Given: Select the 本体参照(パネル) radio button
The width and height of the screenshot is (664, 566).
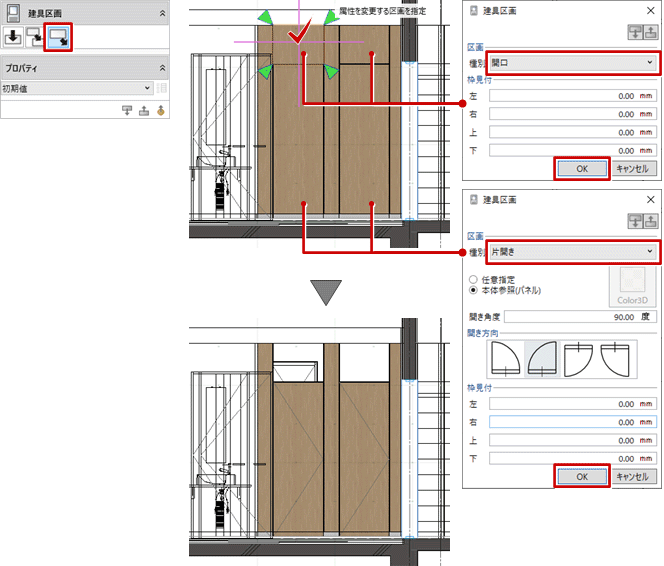Looking at the screenshot, I should 473,292.
